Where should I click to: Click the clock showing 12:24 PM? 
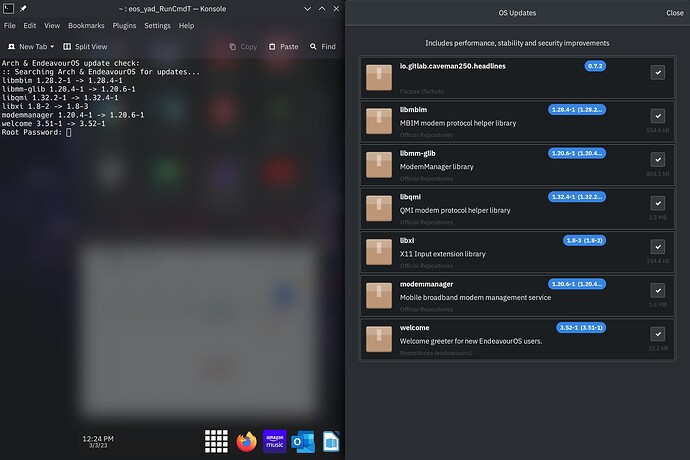tap(97, 438)
